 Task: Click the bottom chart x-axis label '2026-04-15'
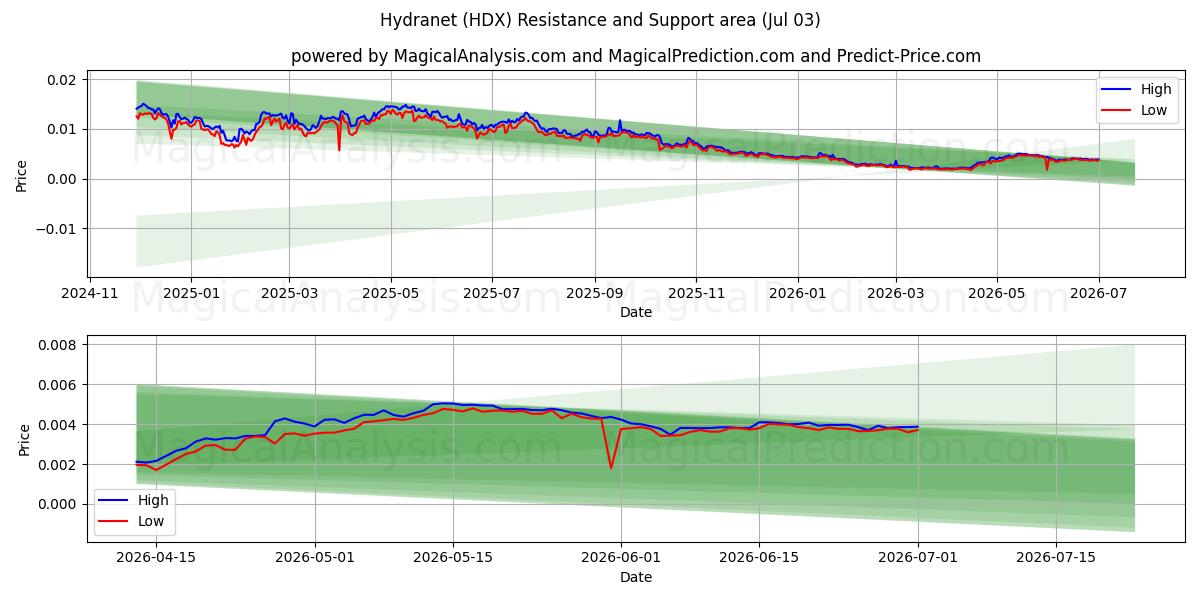click(156, 558)
